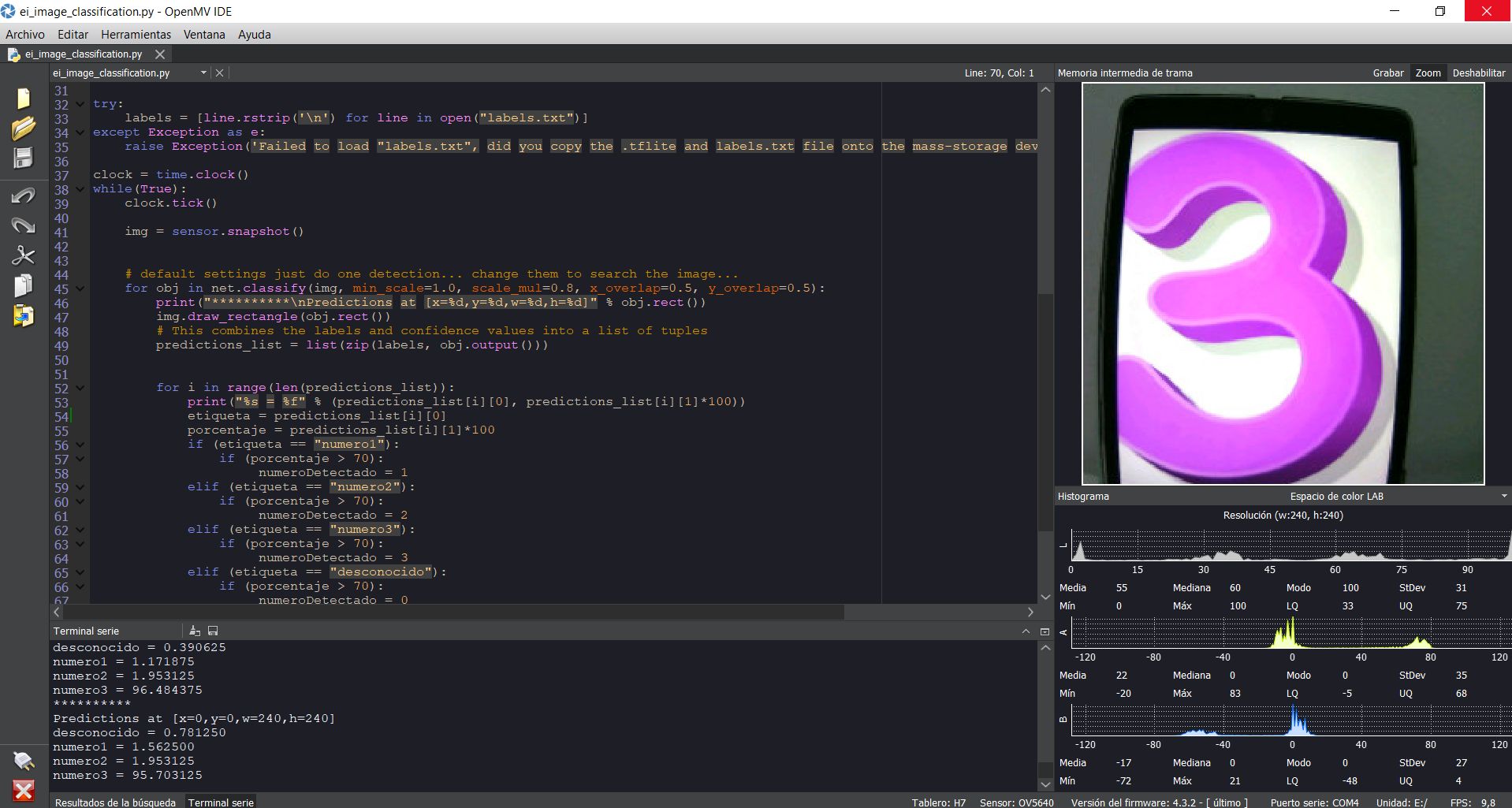
Task: Close the document via the X beside the file dropdown
Action: click(x=220, y=73)
